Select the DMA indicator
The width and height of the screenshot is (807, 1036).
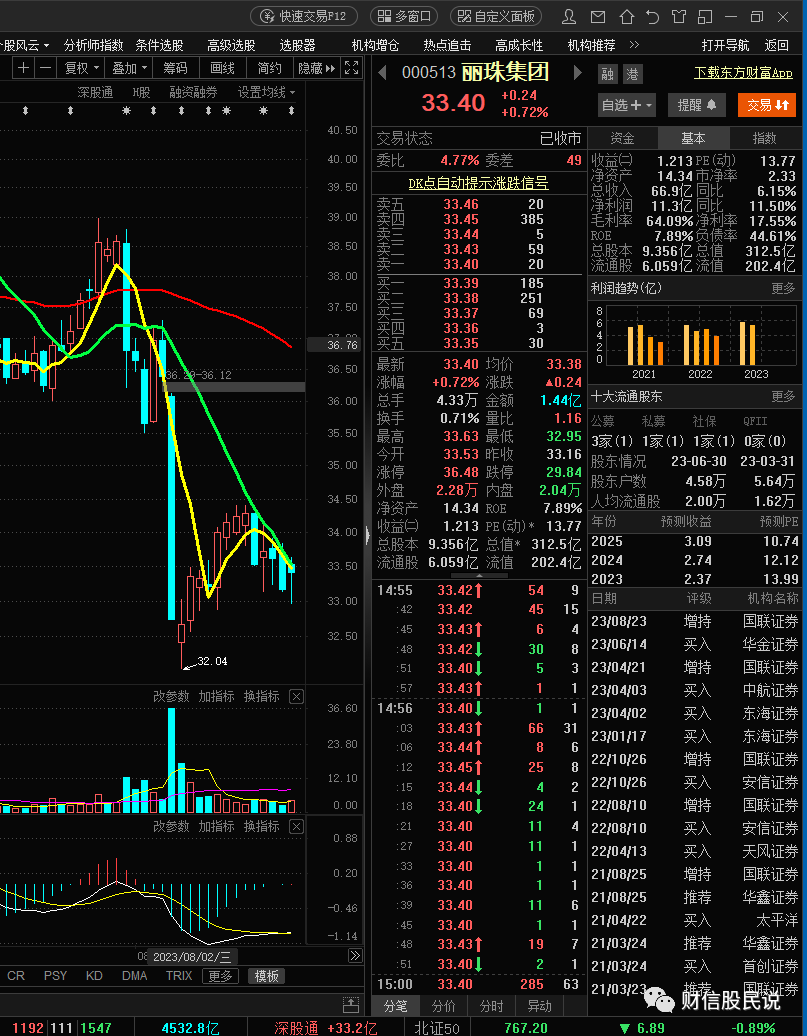pos(135,976)
